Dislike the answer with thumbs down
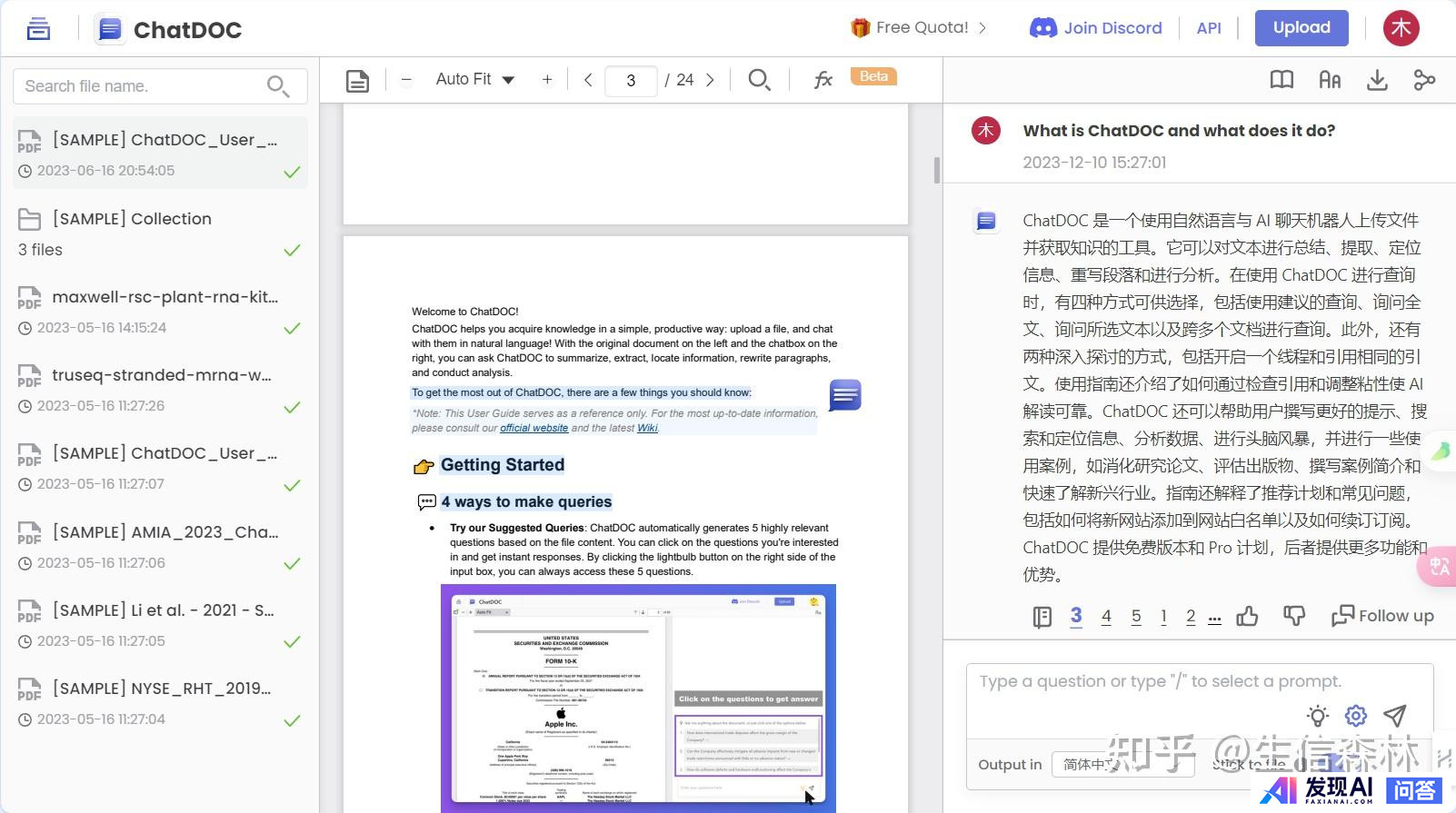The width and height of the screenshot is (1456, 813). (1294, 617)
